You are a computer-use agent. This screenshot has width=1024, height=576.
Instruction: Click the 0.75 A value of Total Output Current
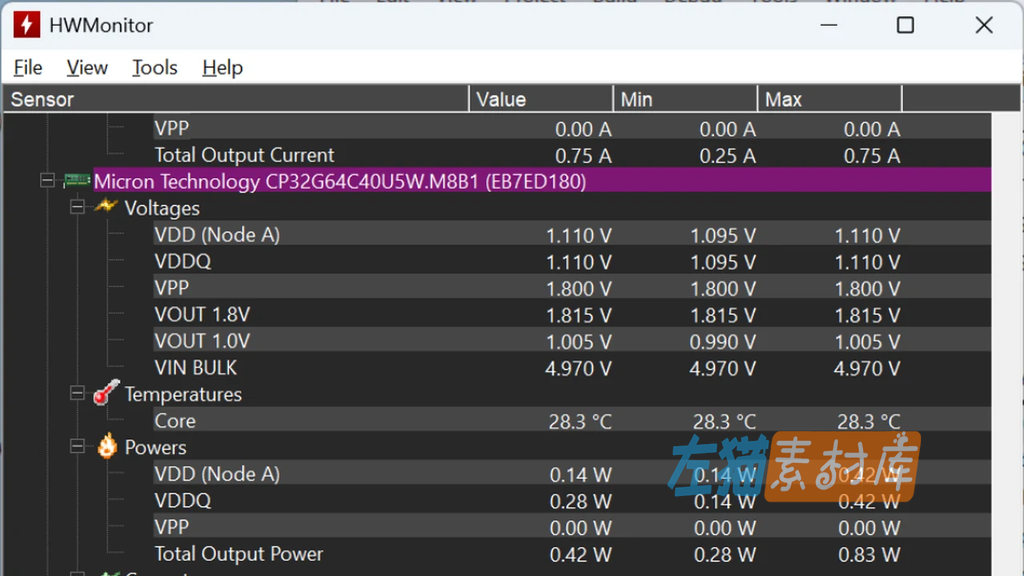(583, 156)
